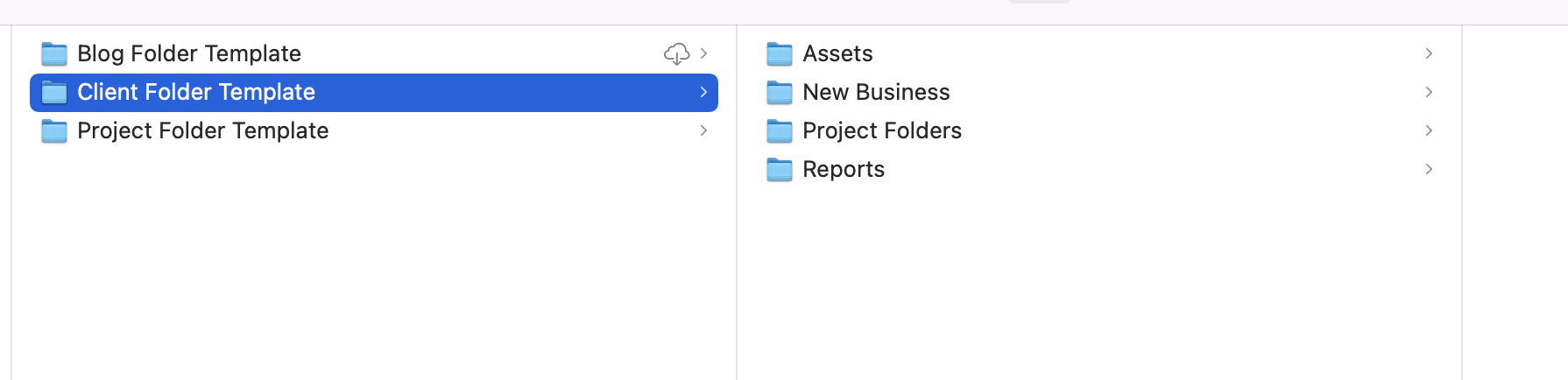This screenshot has width=1568, height=380.
Task: Click the New Business folder icon
Action: tap(779, 93)
